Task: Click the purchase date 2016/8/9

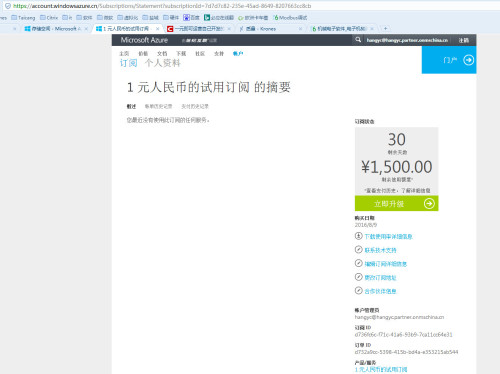Action: point(366,225)
